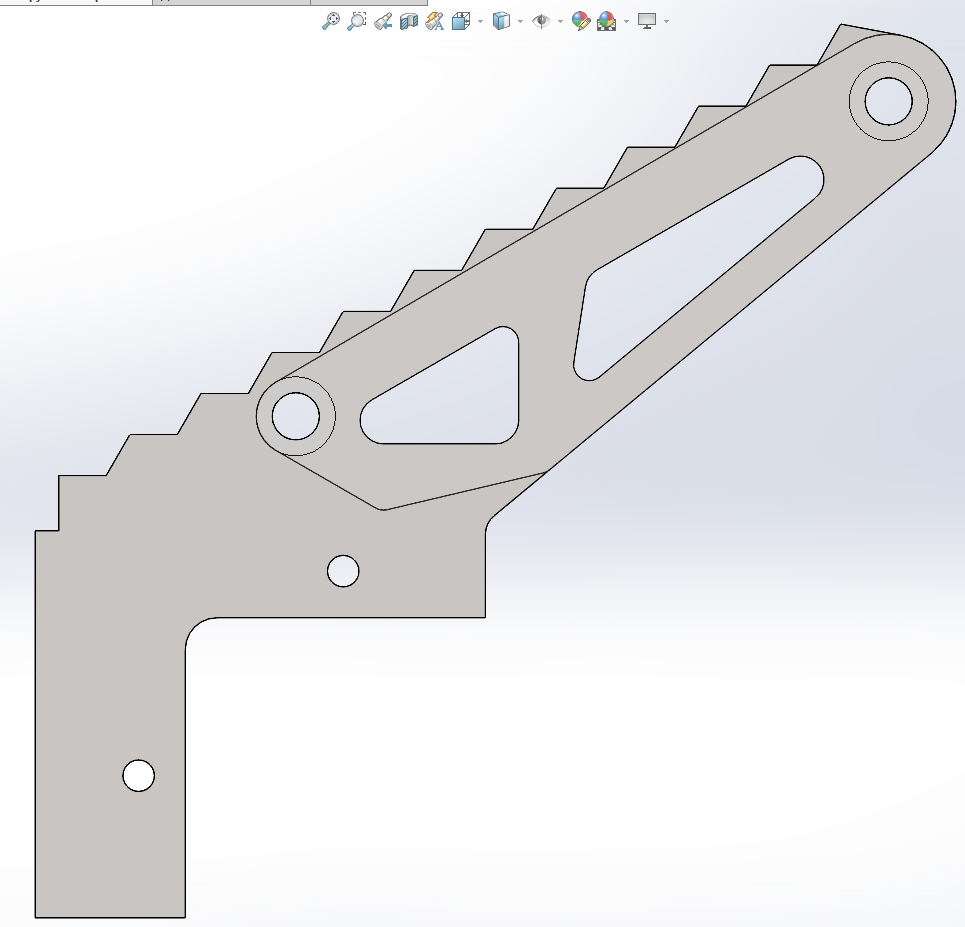Image resolution: width=965 pixels, height=927 pixels.
Task: Expand the View Settings dropdown arrow
Action: [x=666, y=21]
